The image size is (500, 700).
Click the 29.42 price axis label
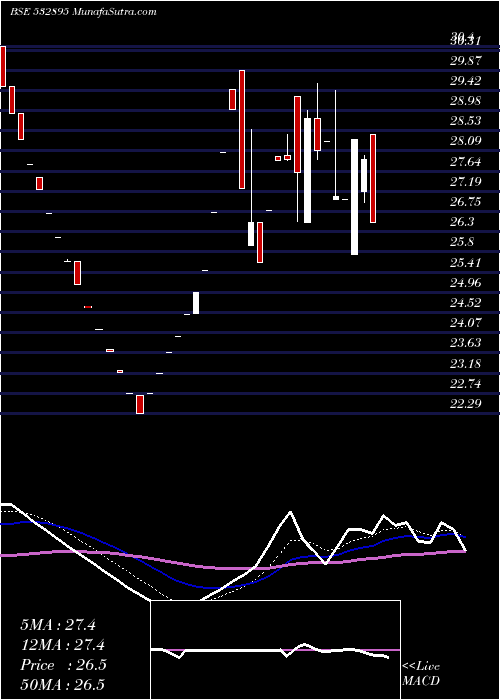(x=466, y=81)
